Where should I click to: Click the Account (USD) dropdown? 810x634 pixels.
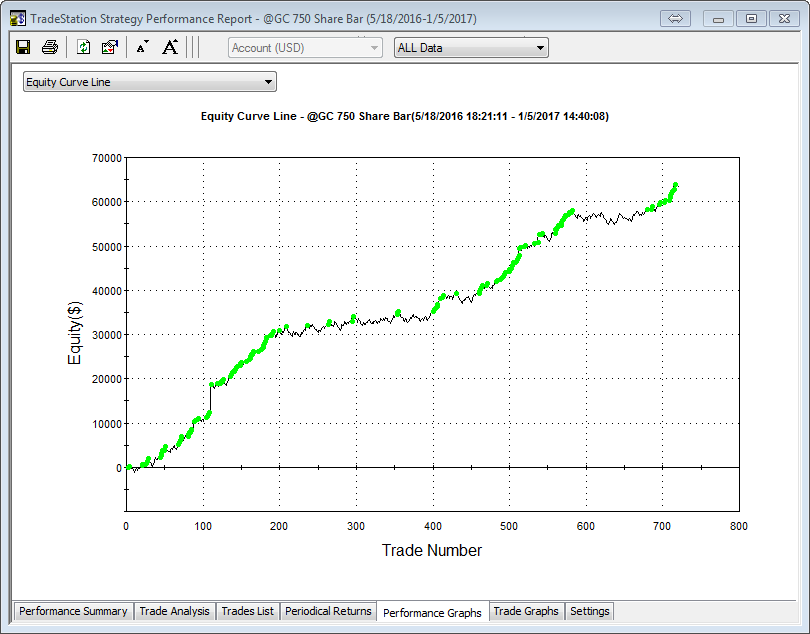305,47
